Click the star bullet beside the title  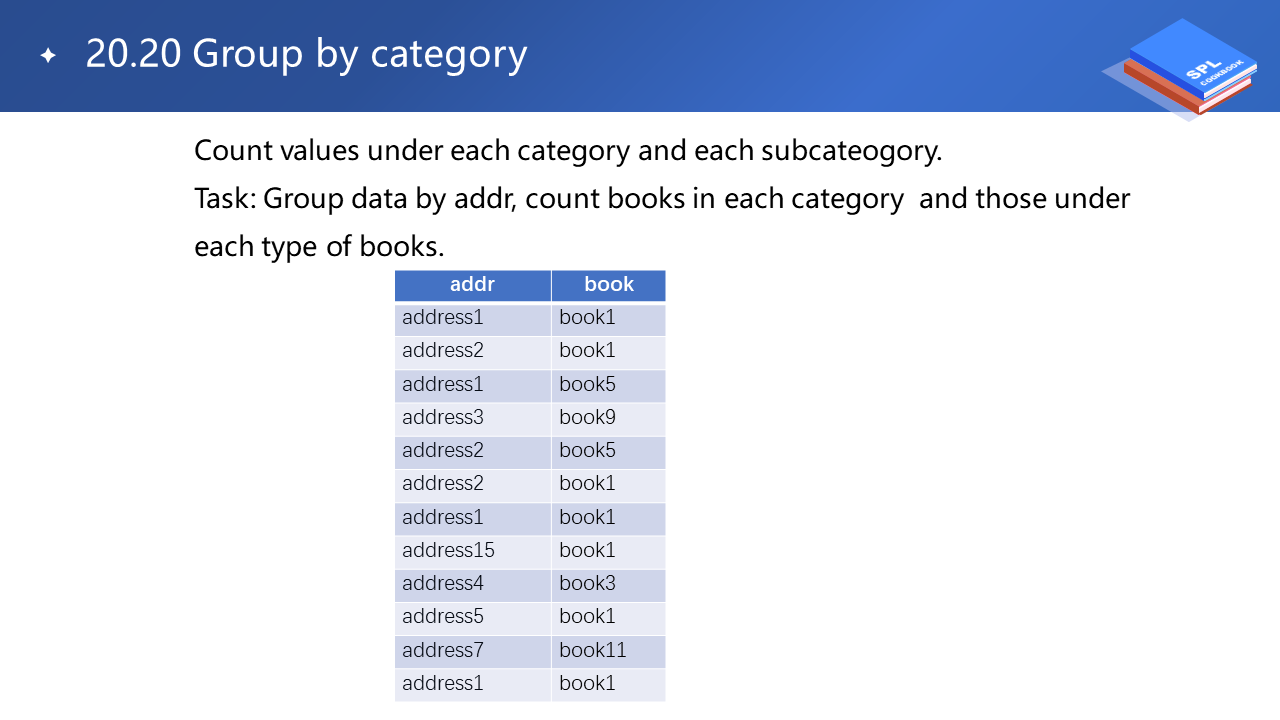point(48,56)
